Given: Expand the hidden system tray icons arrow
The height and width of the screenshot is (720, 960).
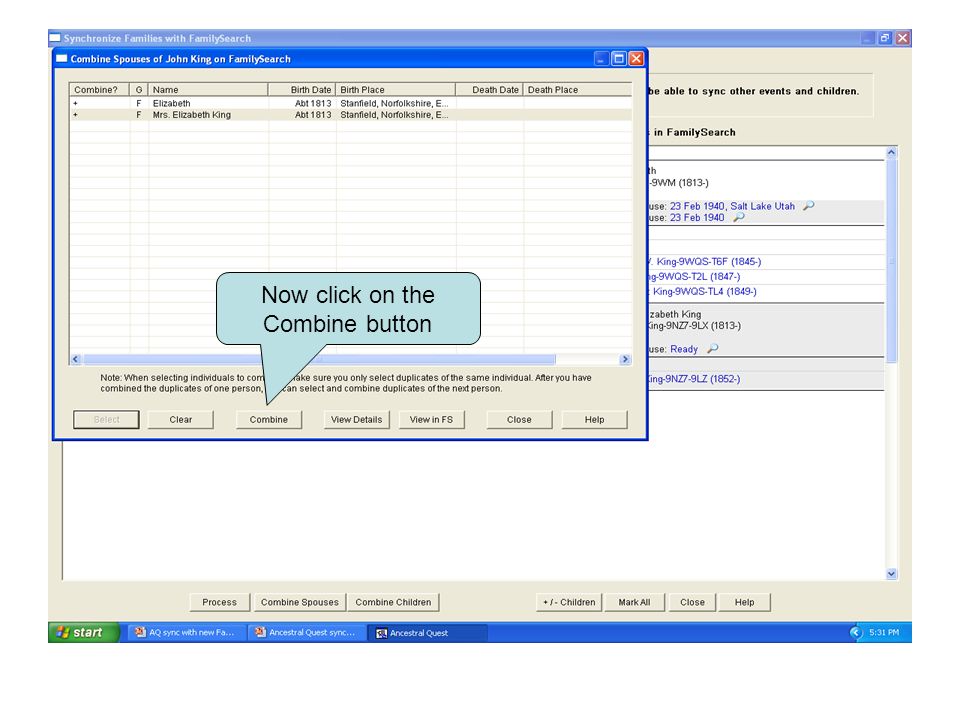Looking at the screenshot, I should point(856,632).
